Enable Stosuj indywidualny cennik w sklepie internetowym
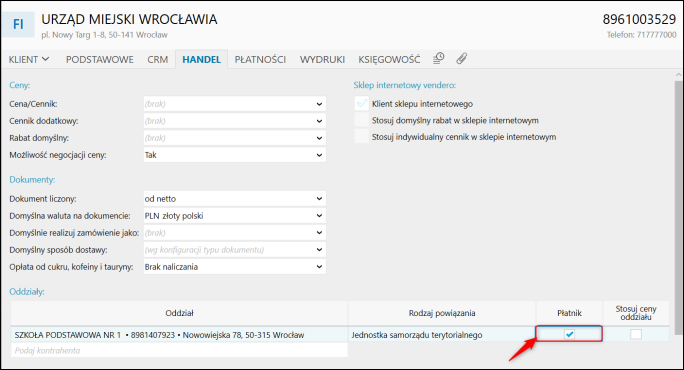684x370 pixels. pos(362,137)
